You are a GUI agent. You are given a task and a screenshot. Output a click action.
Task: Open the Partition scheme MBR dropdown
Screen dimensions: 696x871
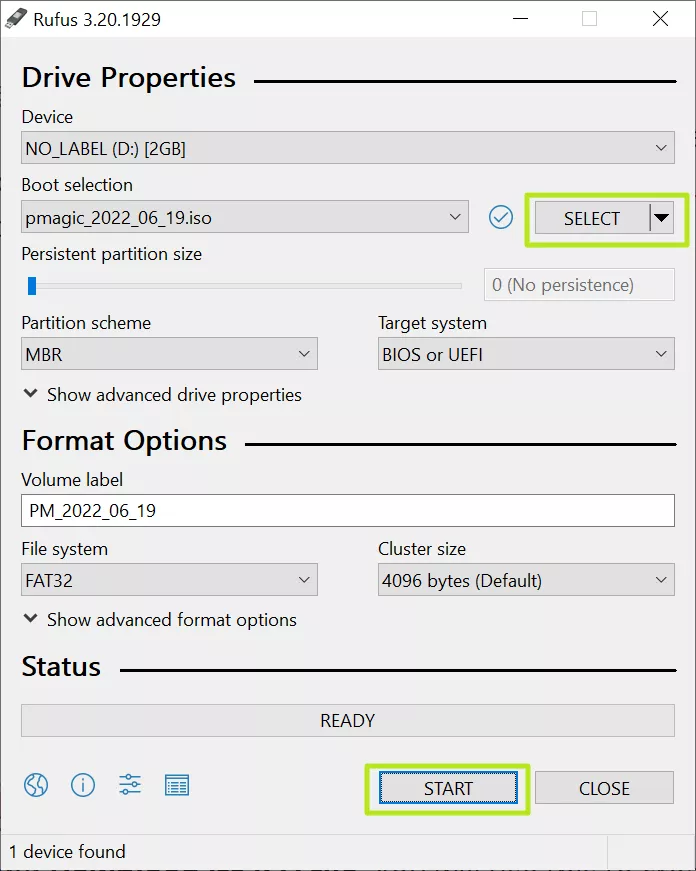pyautogui.click(x=169, y=354)
